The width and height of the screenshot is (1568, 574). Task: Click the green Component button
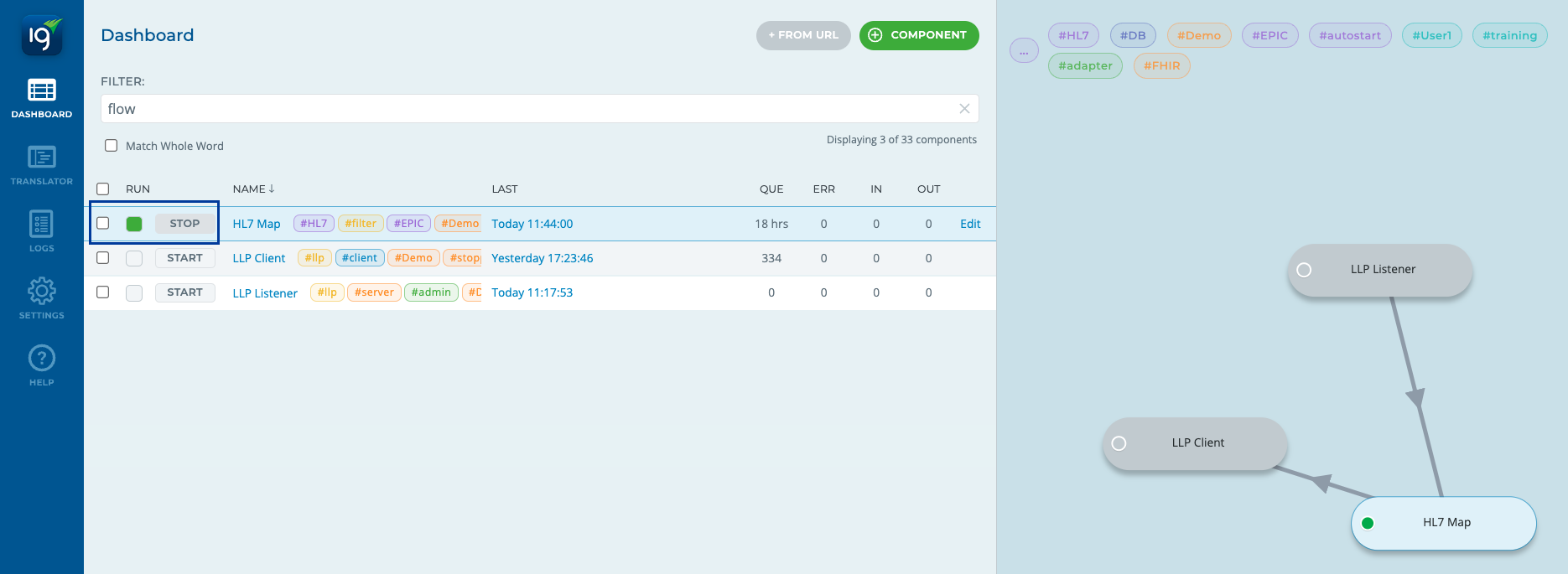point(919,35)
